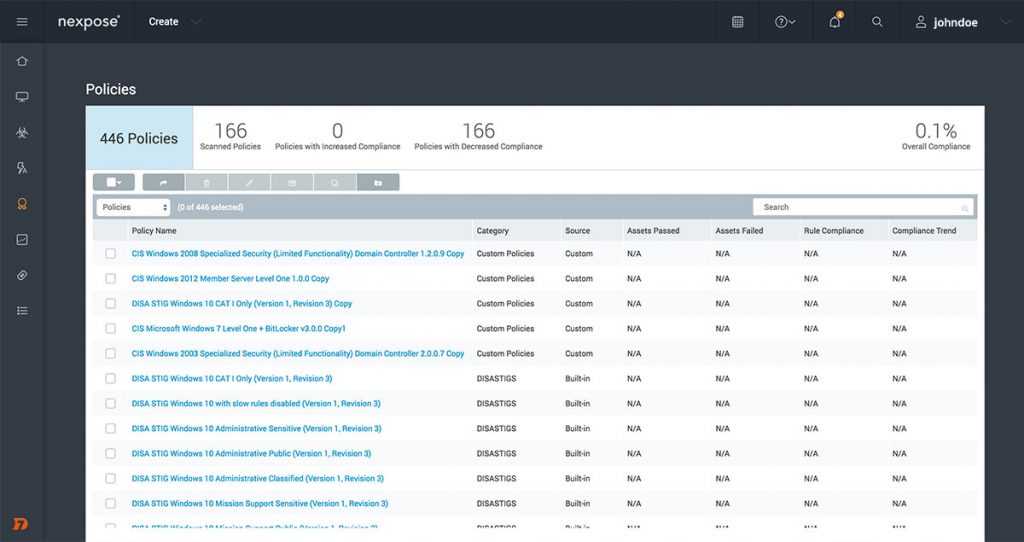The width and height of the screenshot is (1024, 542).
Task: Open the Reports chart icon in sidebar
Action: click(22, 240)
